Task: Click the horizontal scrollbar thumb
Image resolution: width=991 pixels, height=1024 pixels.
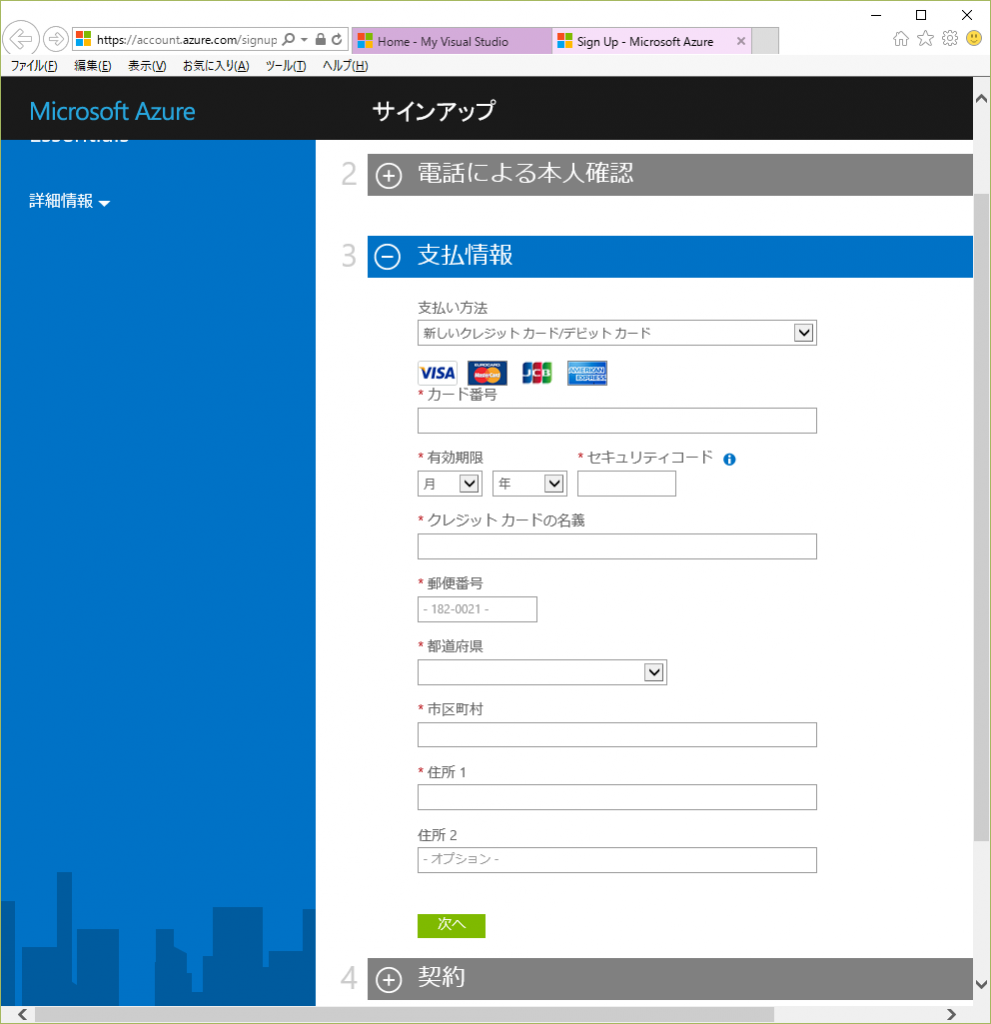Action: [x=404, y=1014]
